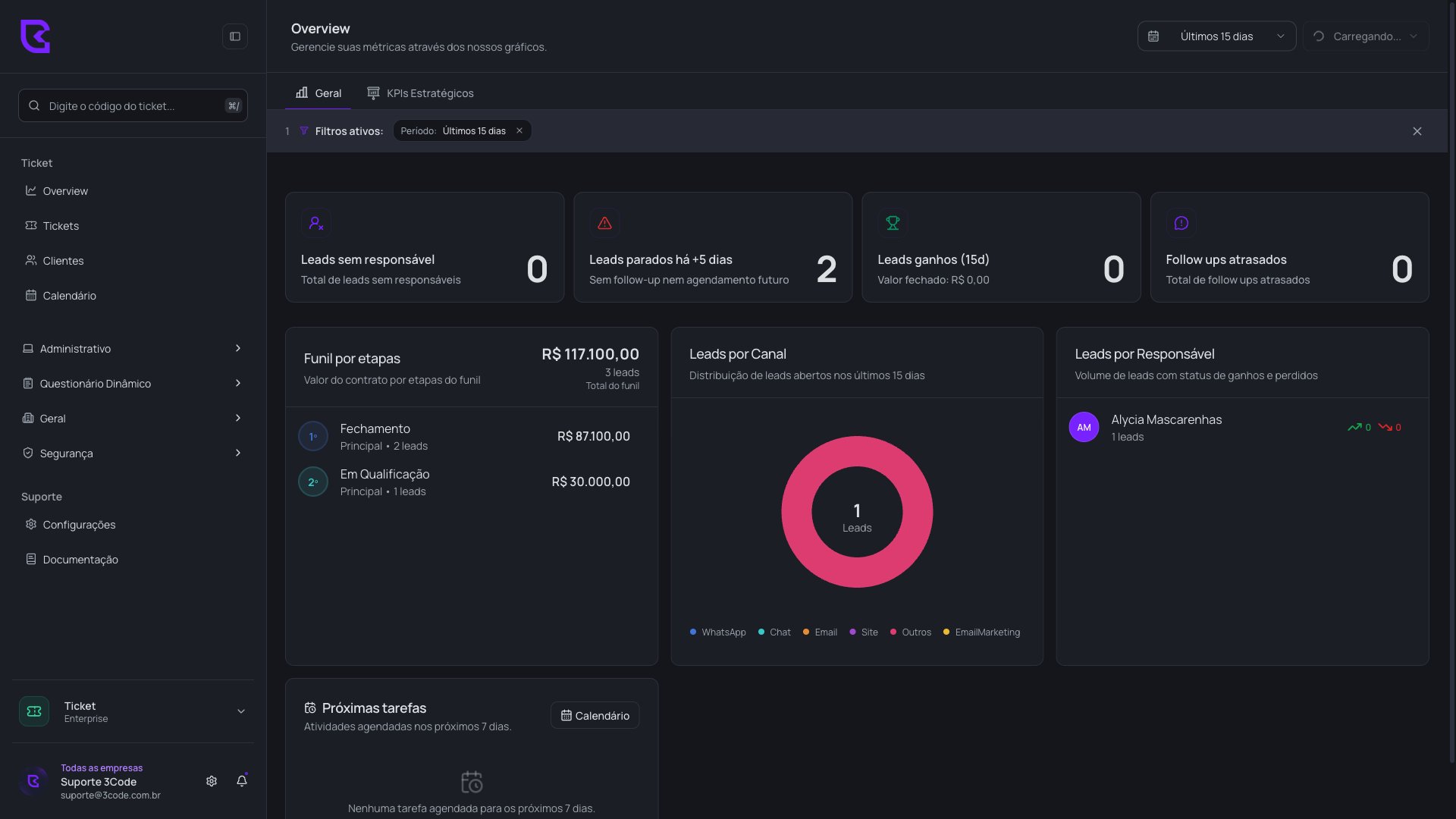This screenshot has height=819, width=1456.
Task: Click the suporte@3code.com.br email
Action: [111, 795]
